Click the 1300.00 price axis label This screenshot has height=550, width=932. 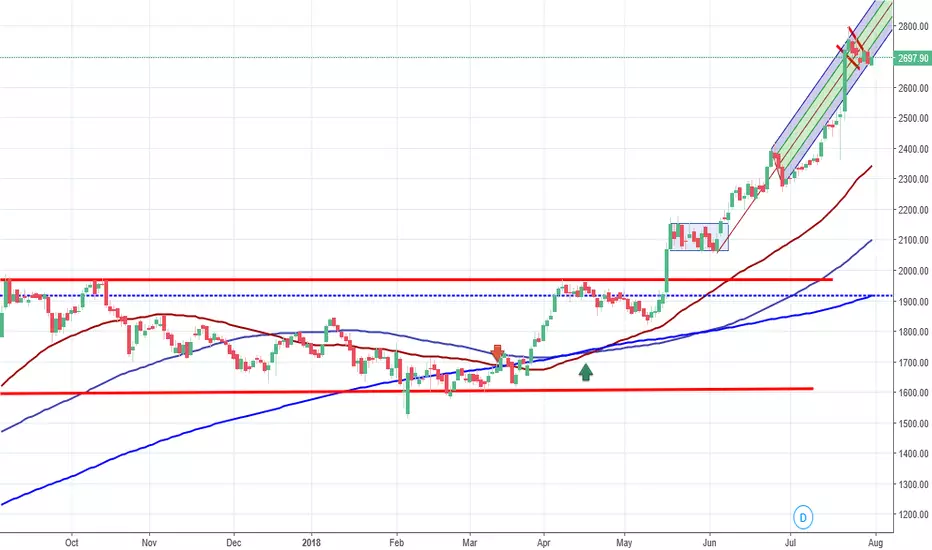(913, 485)
